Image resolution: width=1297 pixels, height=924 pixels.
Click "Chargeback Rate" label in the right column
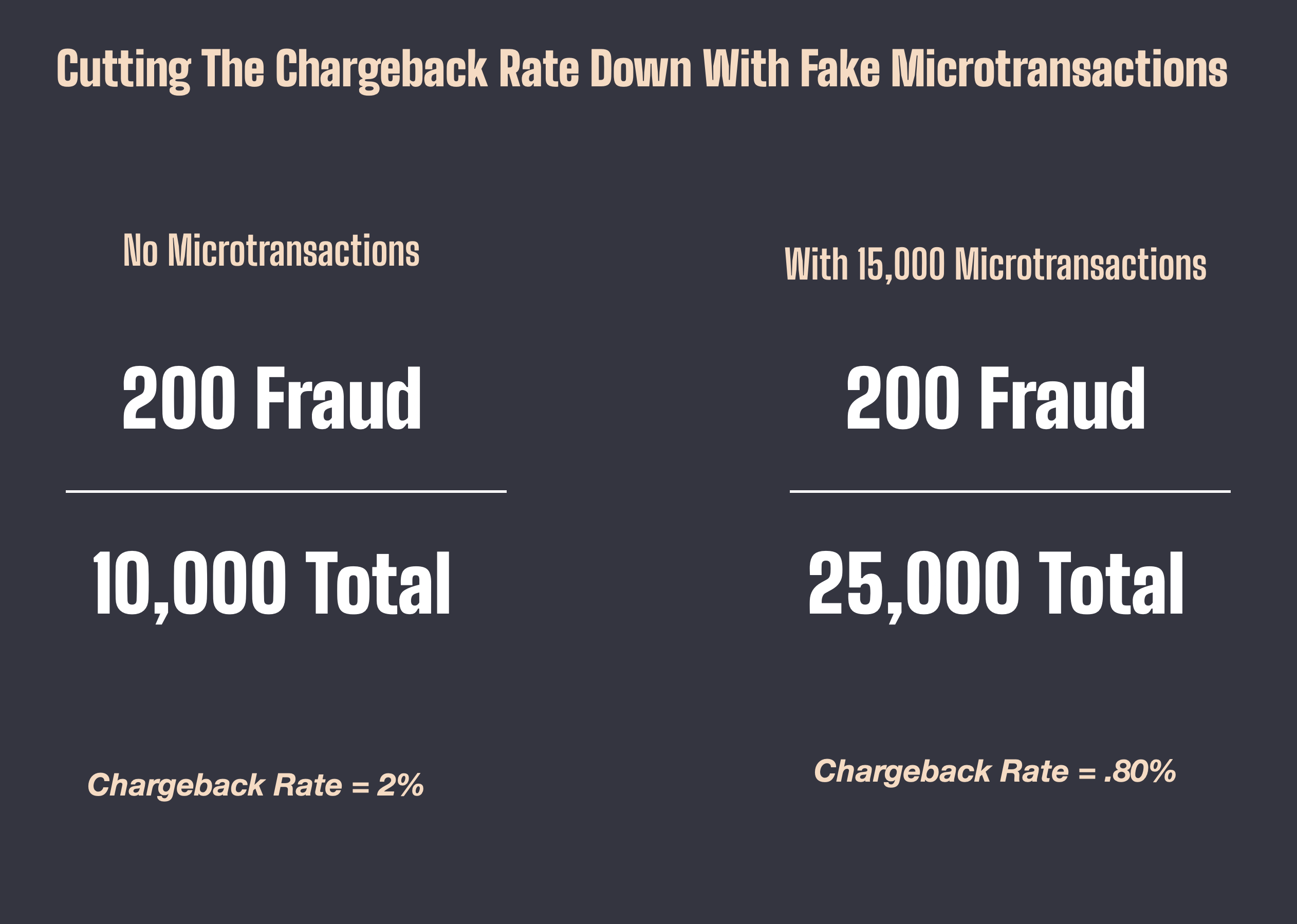(x=941, y=771)
